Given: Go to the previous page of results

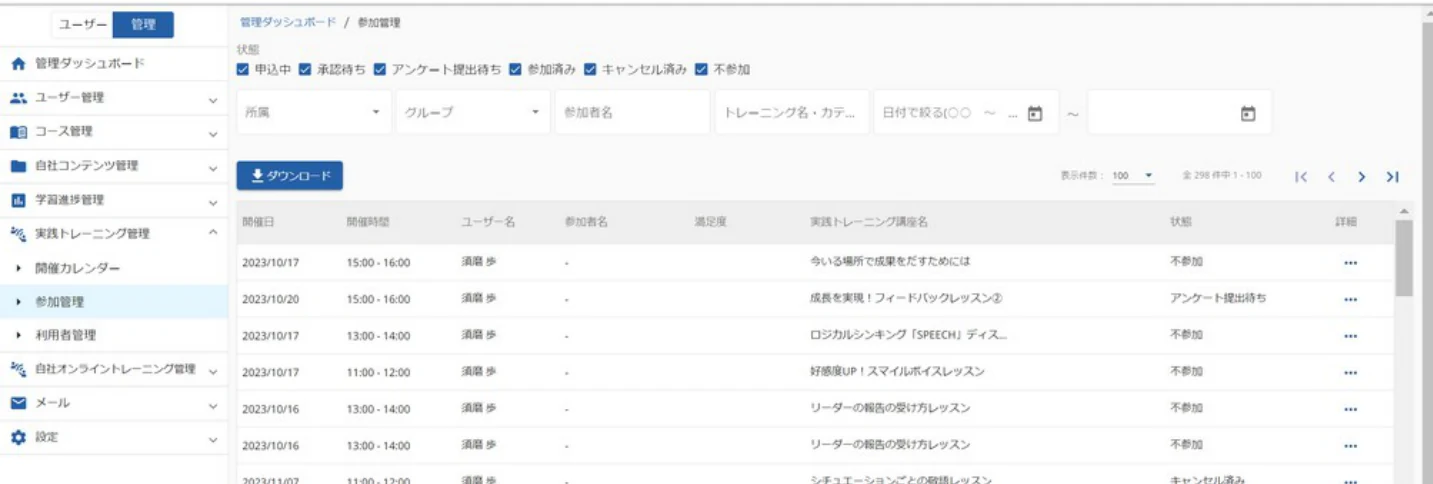Looking at the screenshot, I should pyautogui.click(x=1331, y=177).
